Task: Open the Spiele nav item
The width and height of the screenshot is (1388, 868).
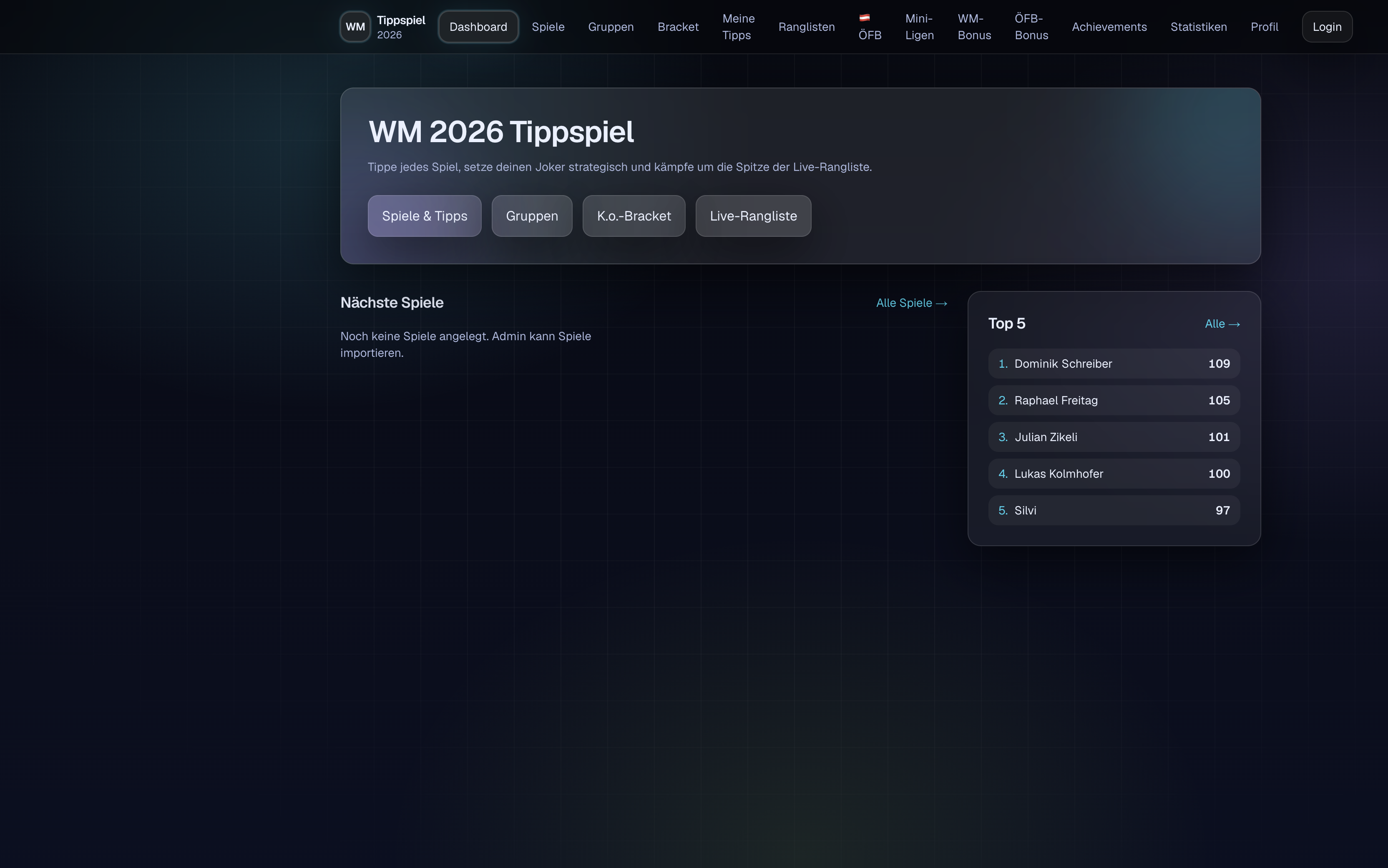Action: [x=548, y=27]
